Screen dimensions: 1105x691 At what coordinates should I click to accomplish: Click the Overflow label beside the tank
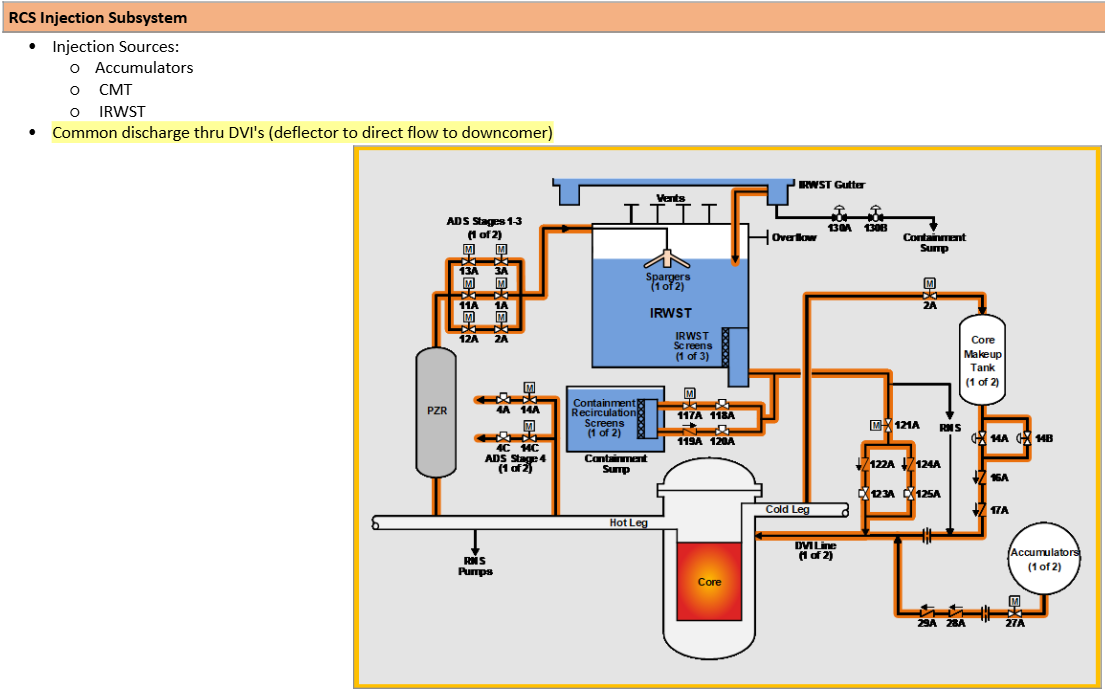[x=794, y=237]
